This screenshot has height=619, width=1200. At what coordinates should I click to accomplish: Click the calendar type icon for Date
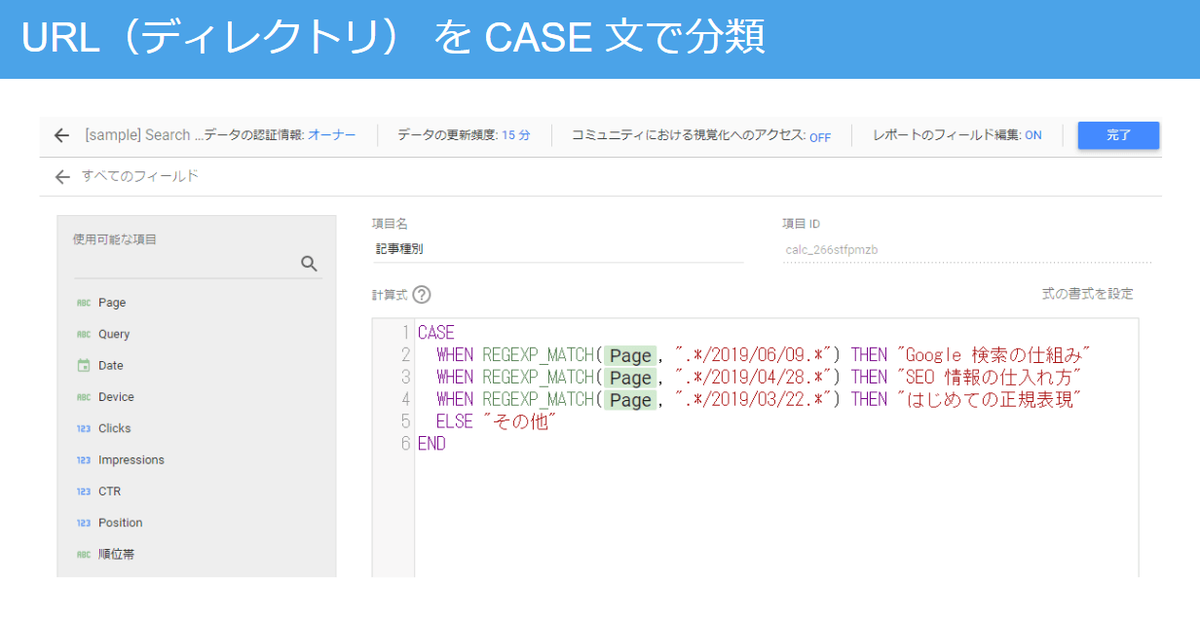pos(84,366)
